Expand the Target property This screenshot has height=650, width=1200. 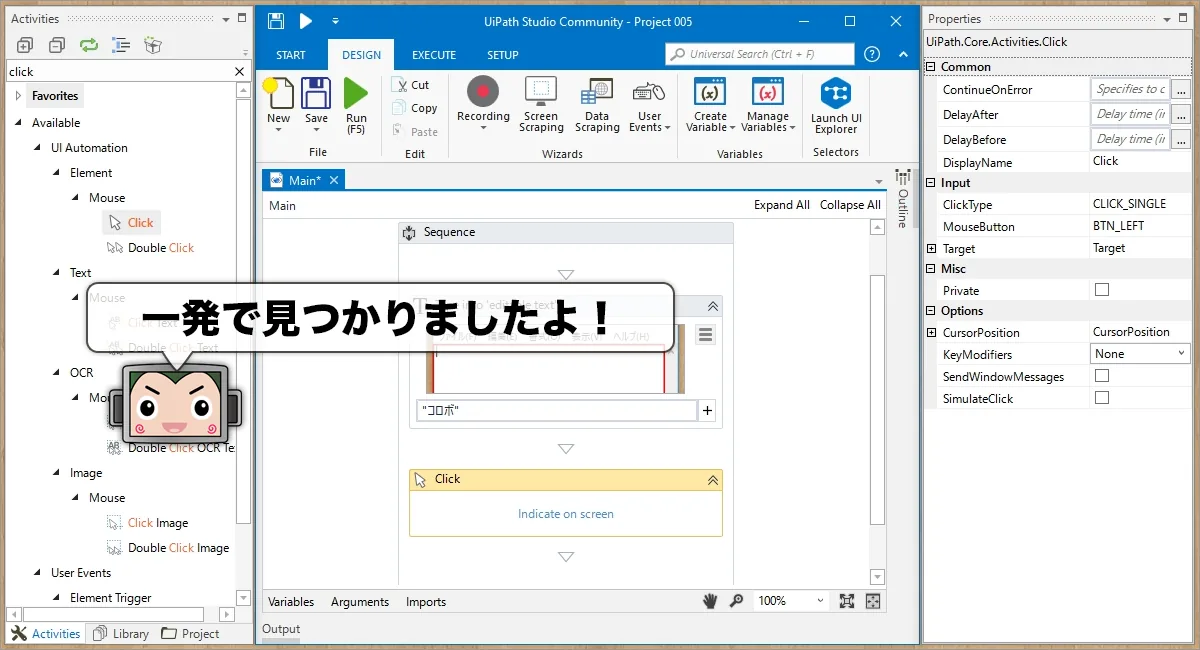coord(932,248)
